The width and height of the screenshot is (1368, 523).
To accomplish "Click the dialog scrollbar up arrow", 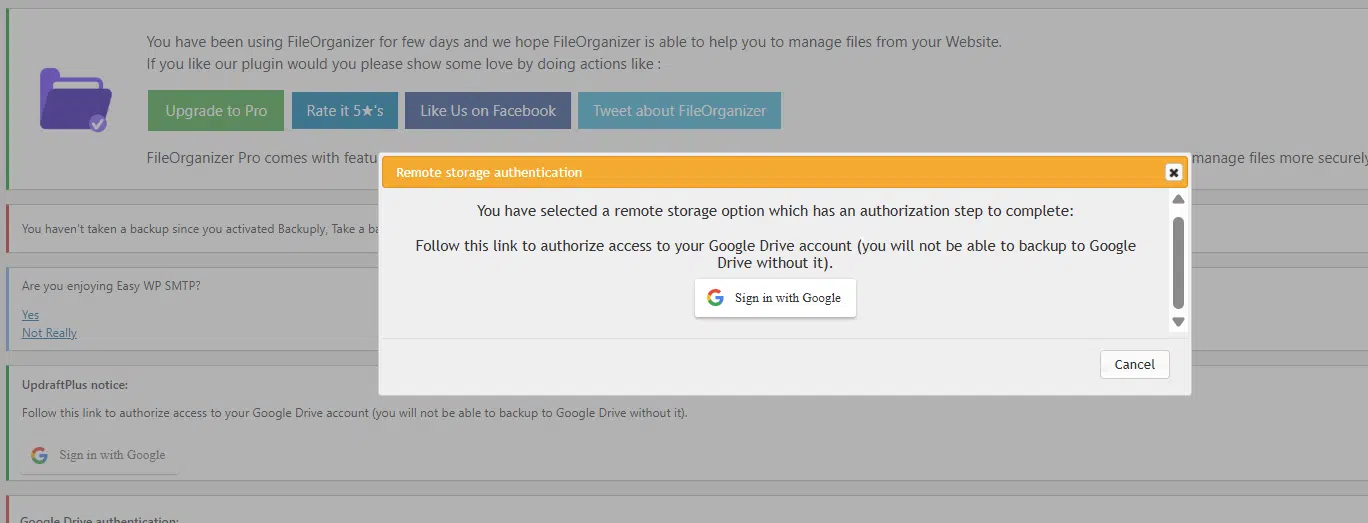I will [x=1178, y=200].
